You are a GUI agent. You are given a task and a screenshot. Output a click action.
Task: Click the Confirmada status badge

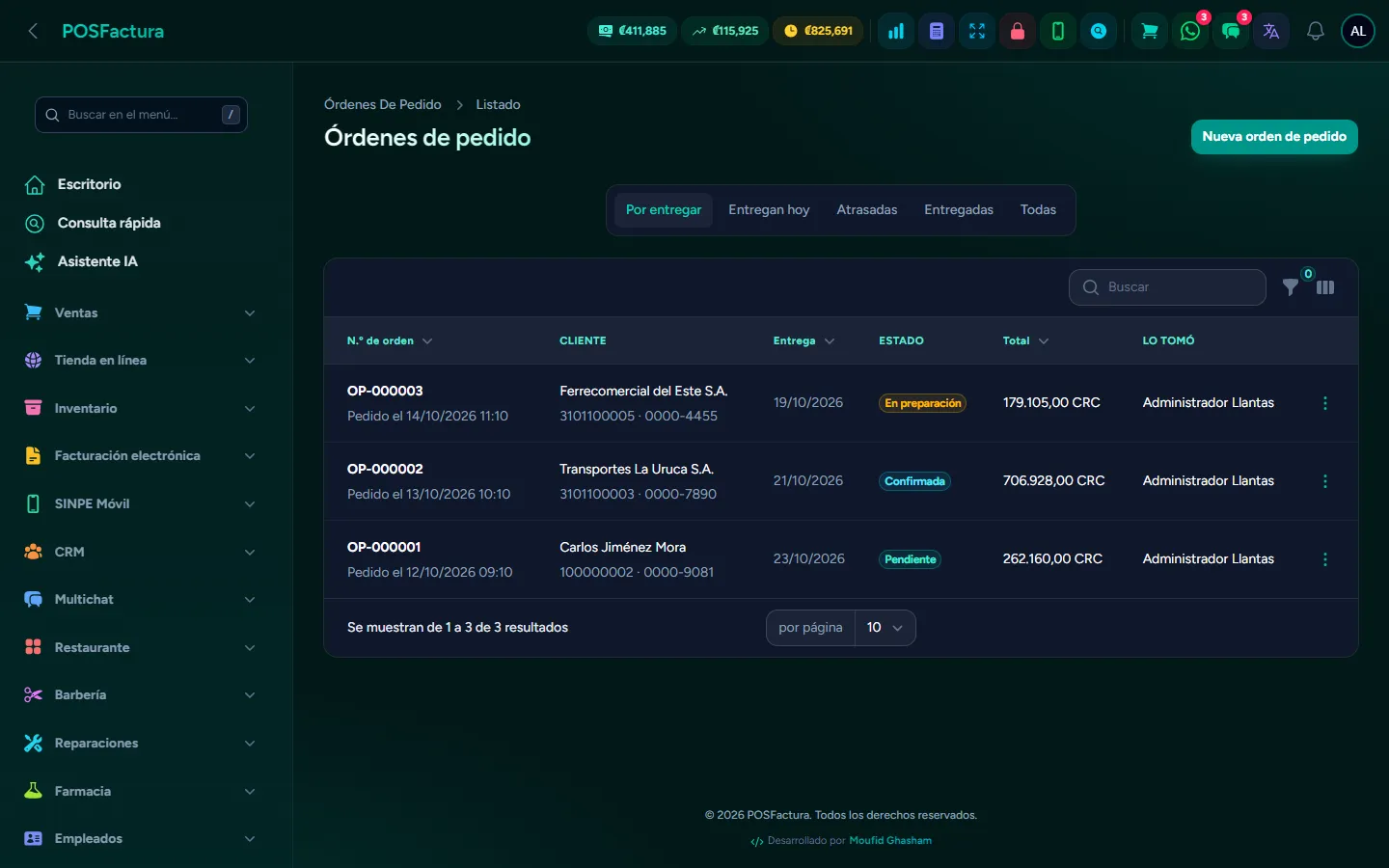[914, 481]
